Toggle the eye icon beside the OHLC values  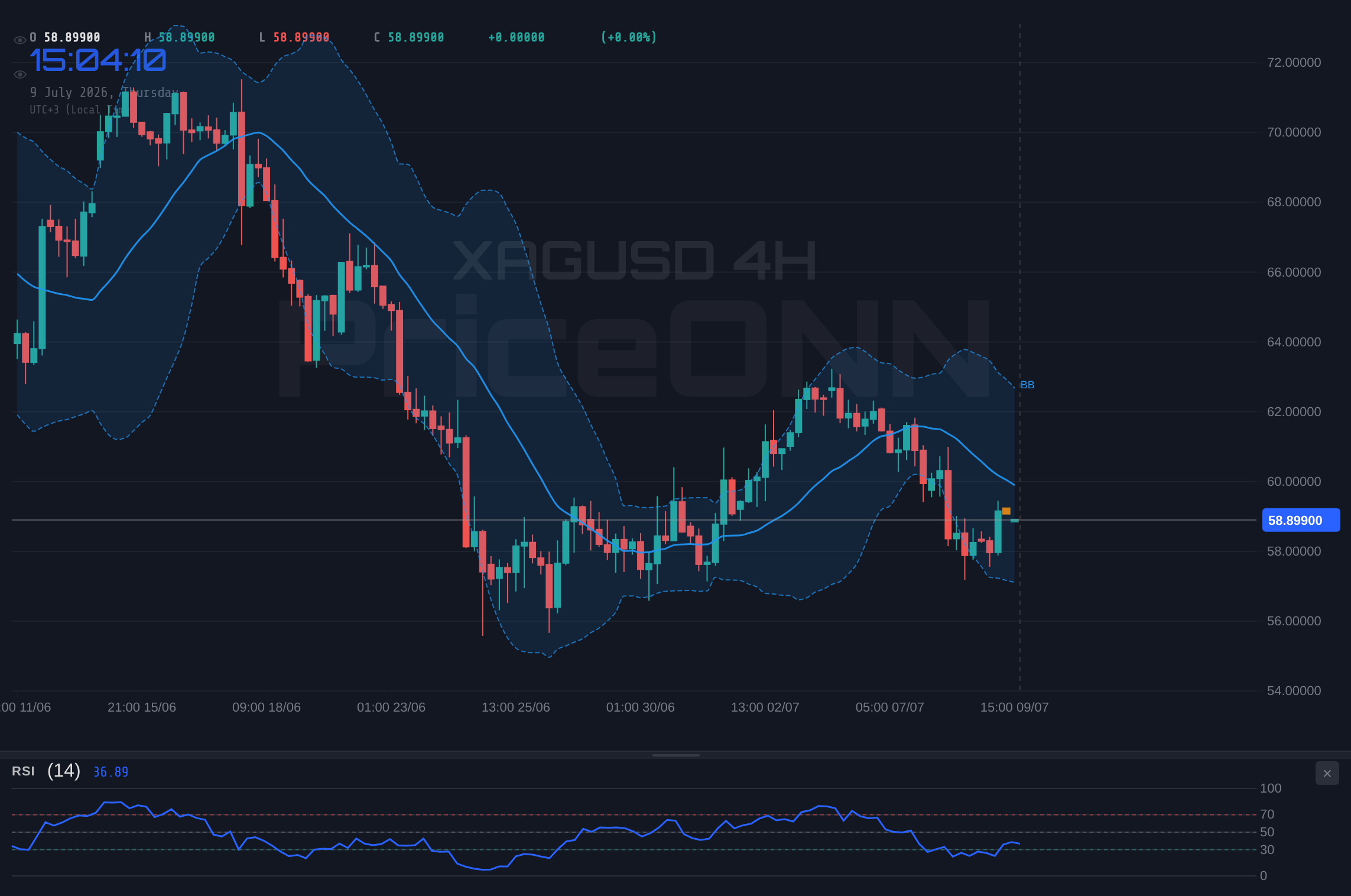coord(20,40)
